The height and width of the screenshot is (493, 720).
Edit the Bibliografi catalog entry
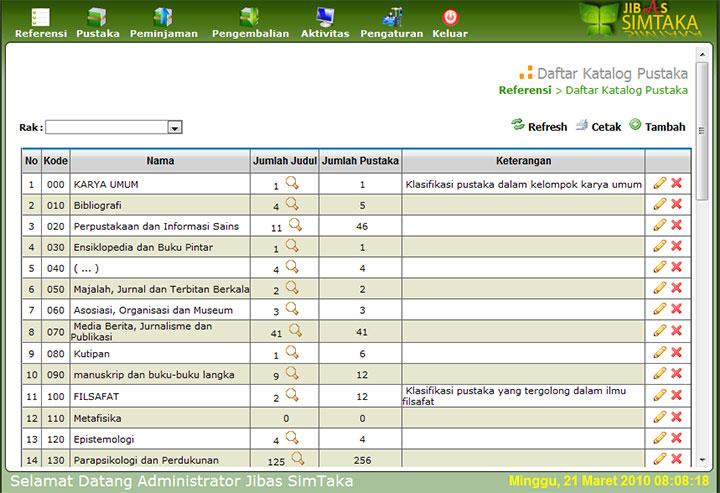pyautogui.click(x=660, y=204)
